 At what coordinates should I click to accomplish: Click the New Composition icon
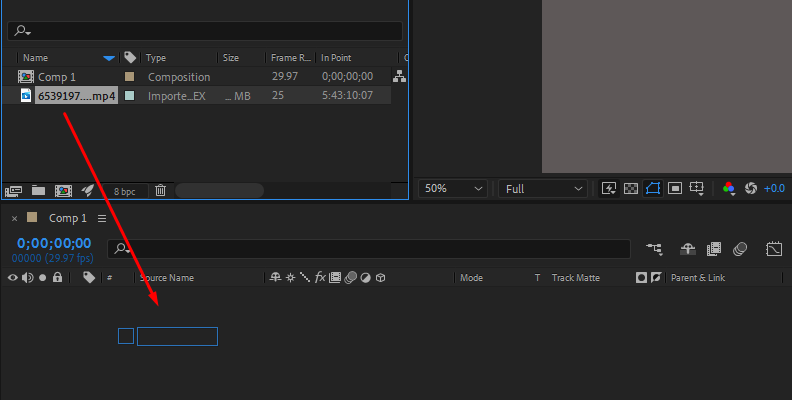click(x=63, y=190)
